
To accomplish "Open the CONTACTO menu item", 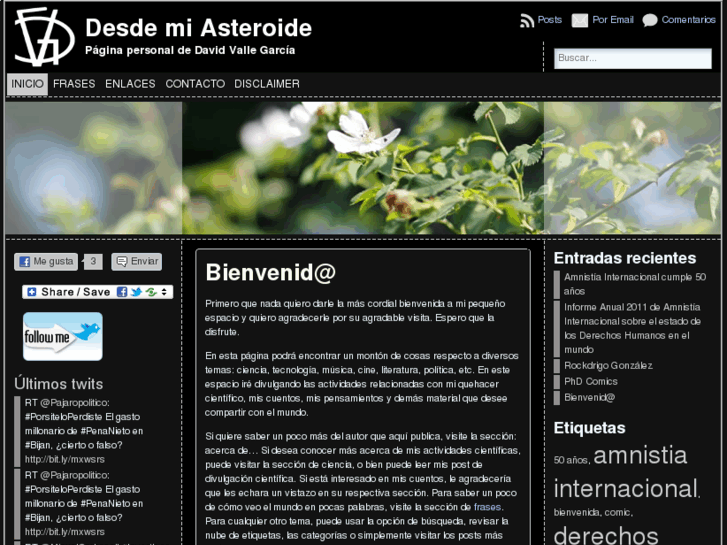I will pyautogui.click(x=195, y=84).
